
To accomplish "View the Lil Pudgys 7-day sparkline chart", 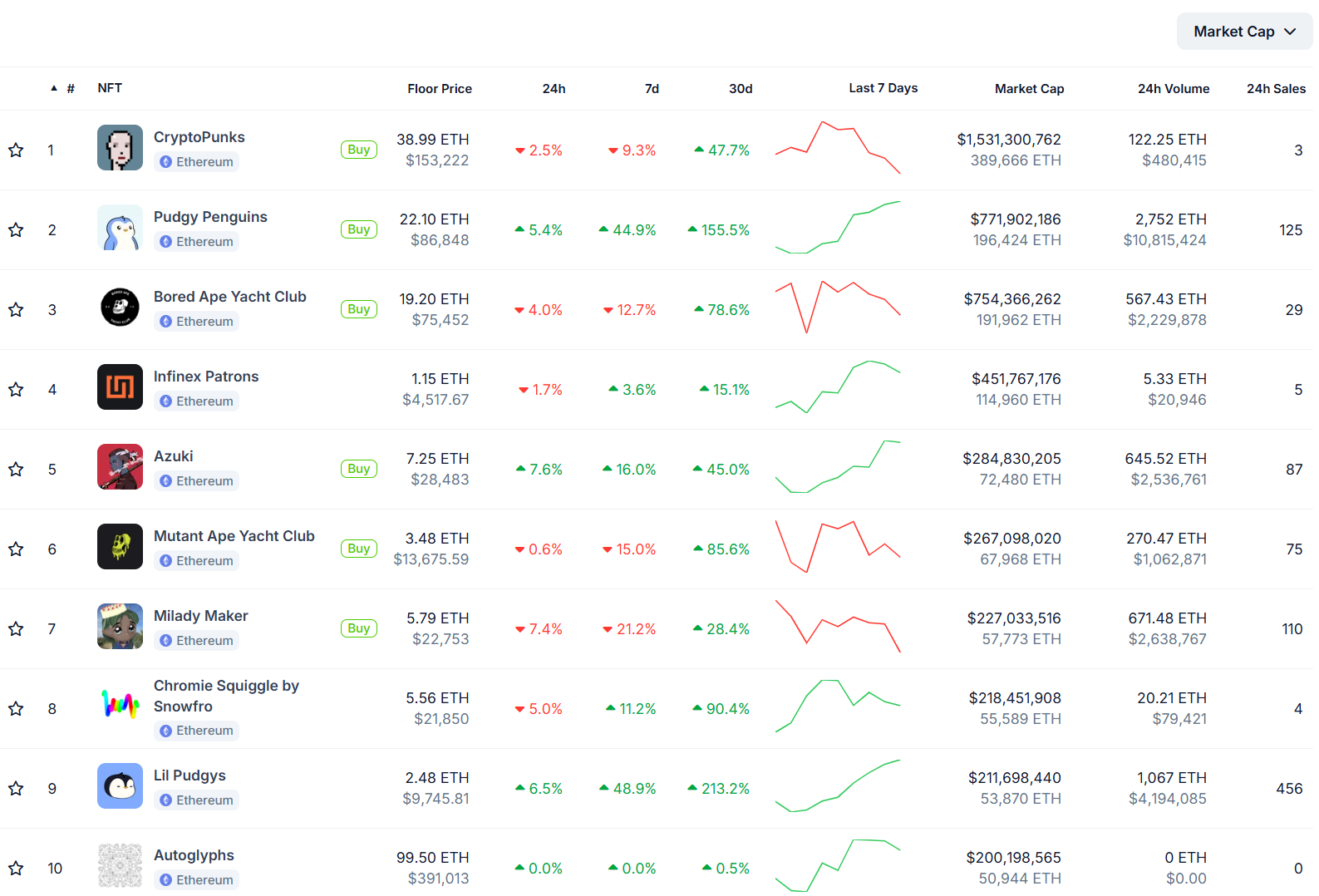I will (838, 785).
